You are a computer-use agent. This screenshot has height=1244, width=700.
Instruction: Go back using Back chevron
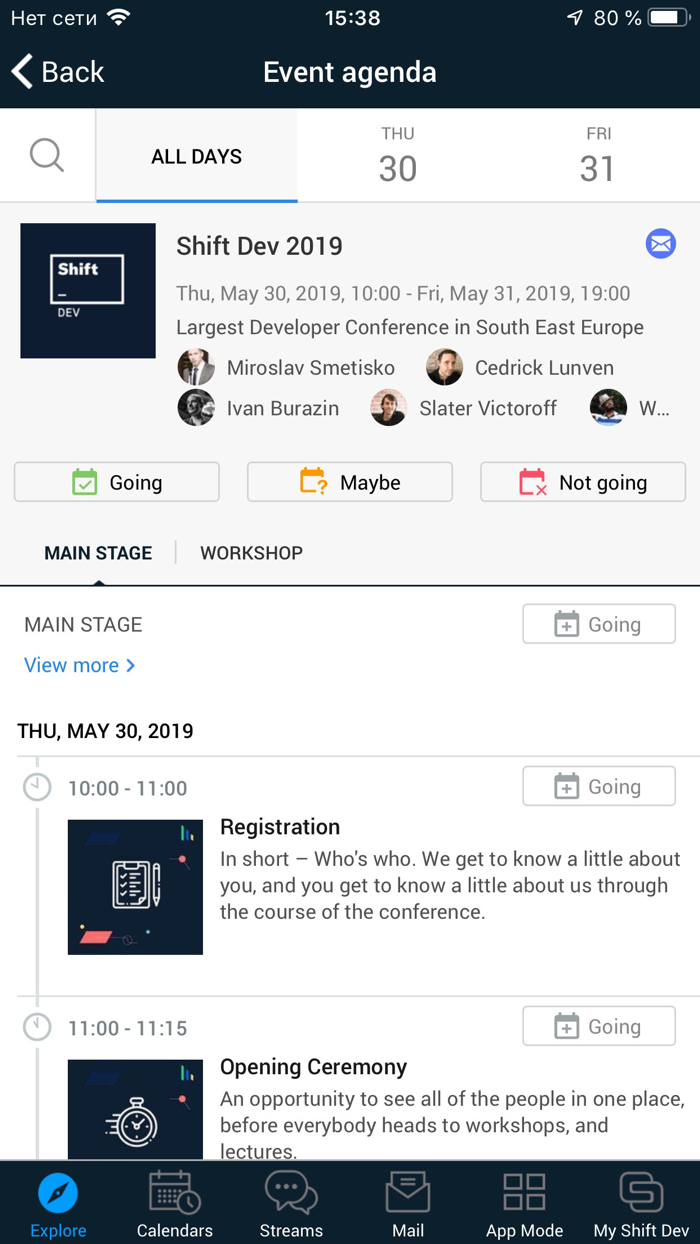pos(58,72)
